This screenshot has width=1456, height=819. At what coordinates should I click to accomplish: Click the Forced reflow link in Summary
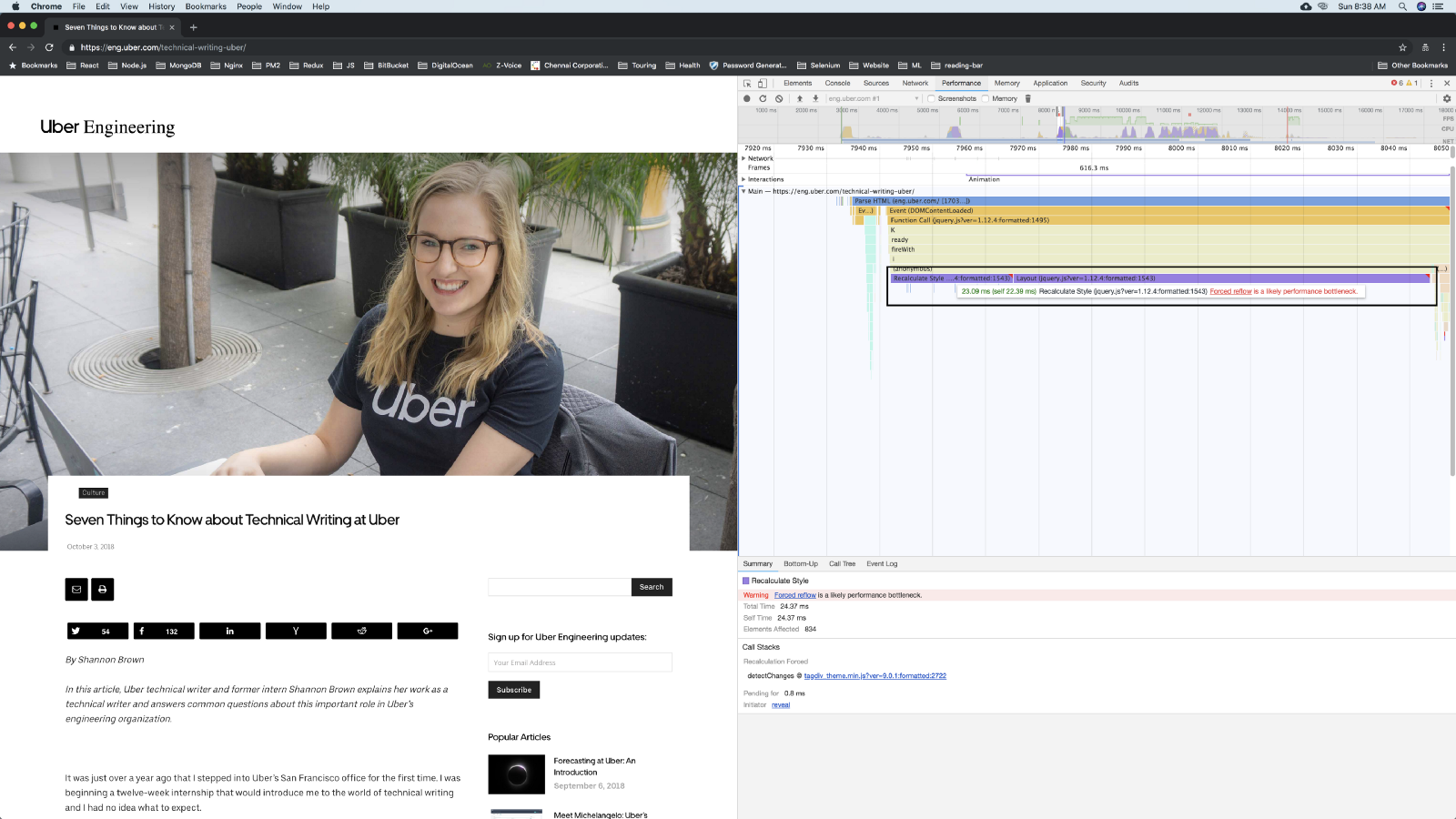click(794, 595)
